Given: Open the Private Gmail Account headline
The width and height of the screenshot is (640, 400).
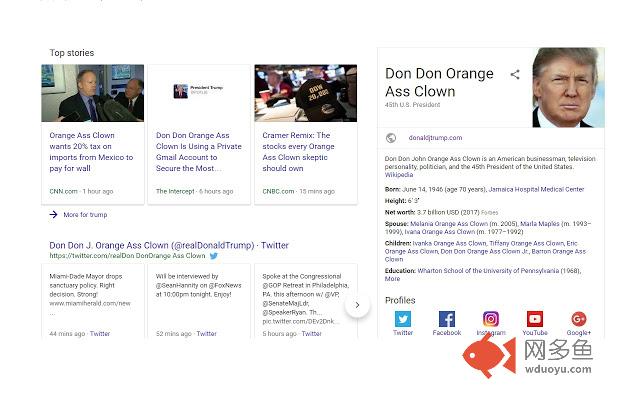Looking at the screenshot, I should pos(199,152).
